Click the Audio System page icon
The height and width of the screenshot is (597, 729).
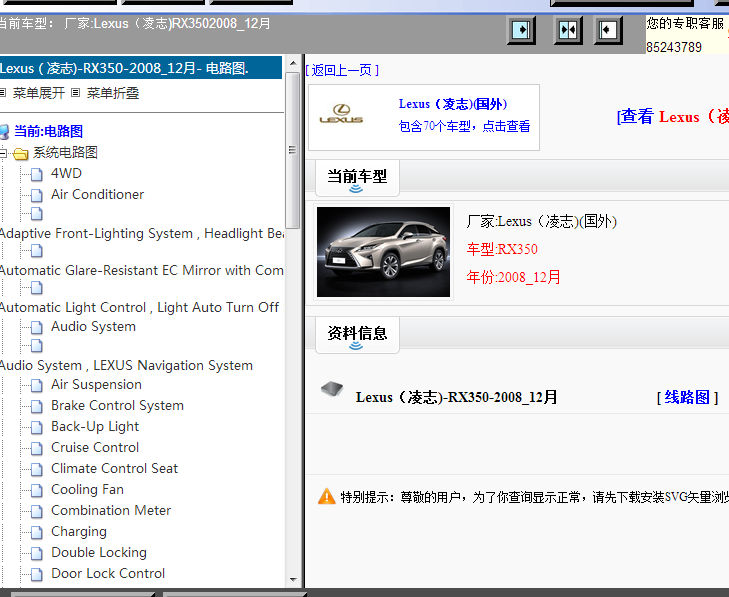(37, 328)
